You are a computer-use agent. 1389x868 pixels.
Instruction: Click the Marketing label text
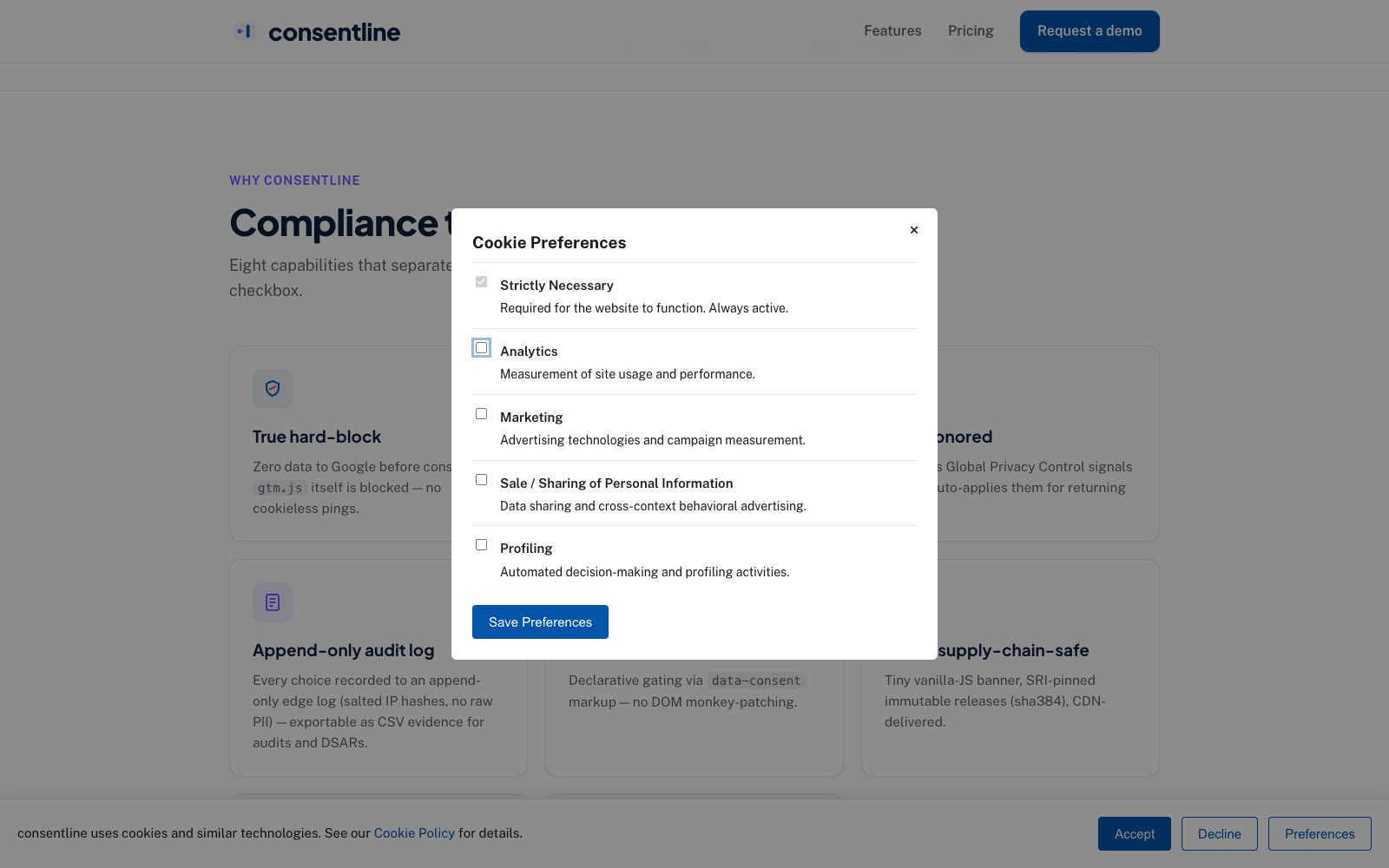coord(531,418)
